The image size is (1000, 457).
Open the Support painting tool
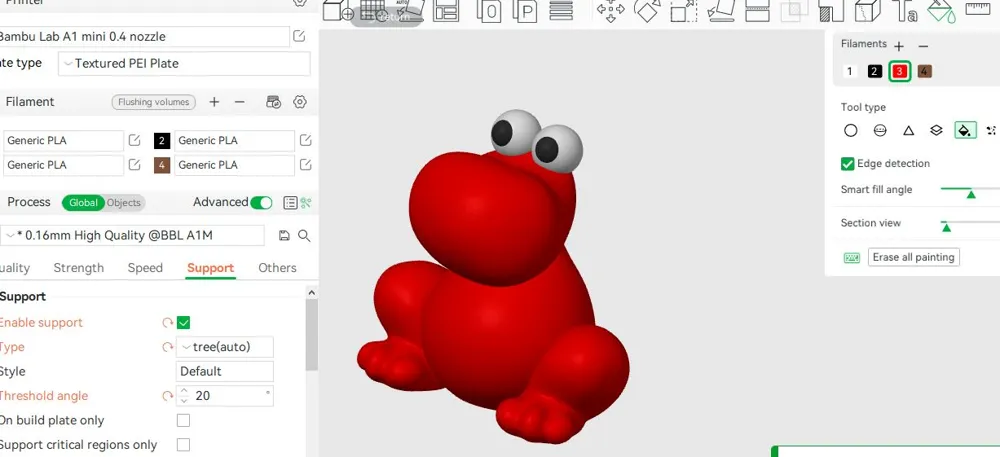click(832, 11)
